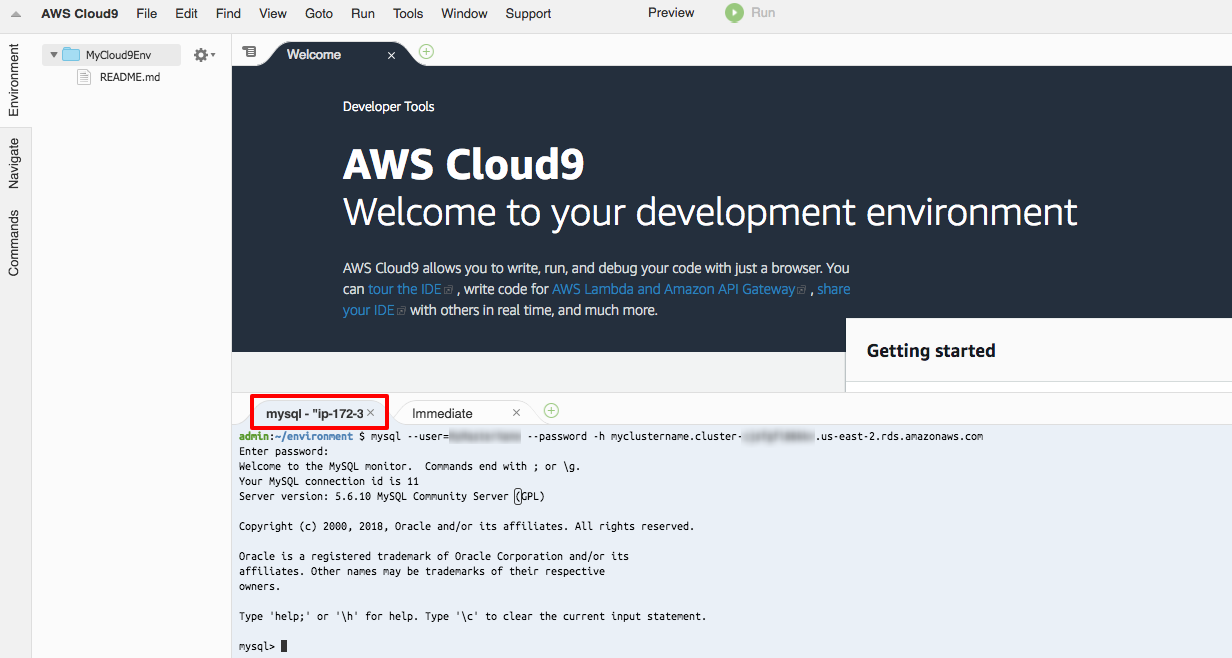Open the Tools menu
This screenshot has height=658, width=1232.
click(x=408, y=13)
